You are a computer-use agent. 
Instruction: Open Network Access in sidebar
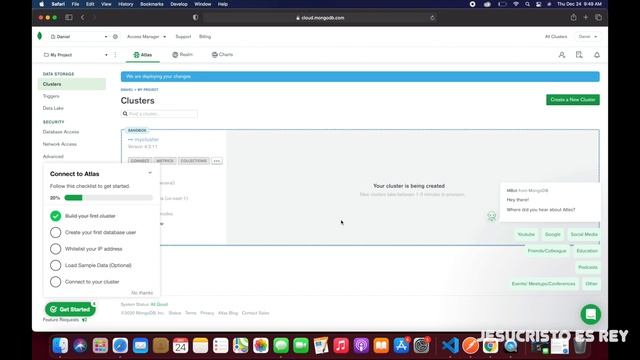(60, 144)
